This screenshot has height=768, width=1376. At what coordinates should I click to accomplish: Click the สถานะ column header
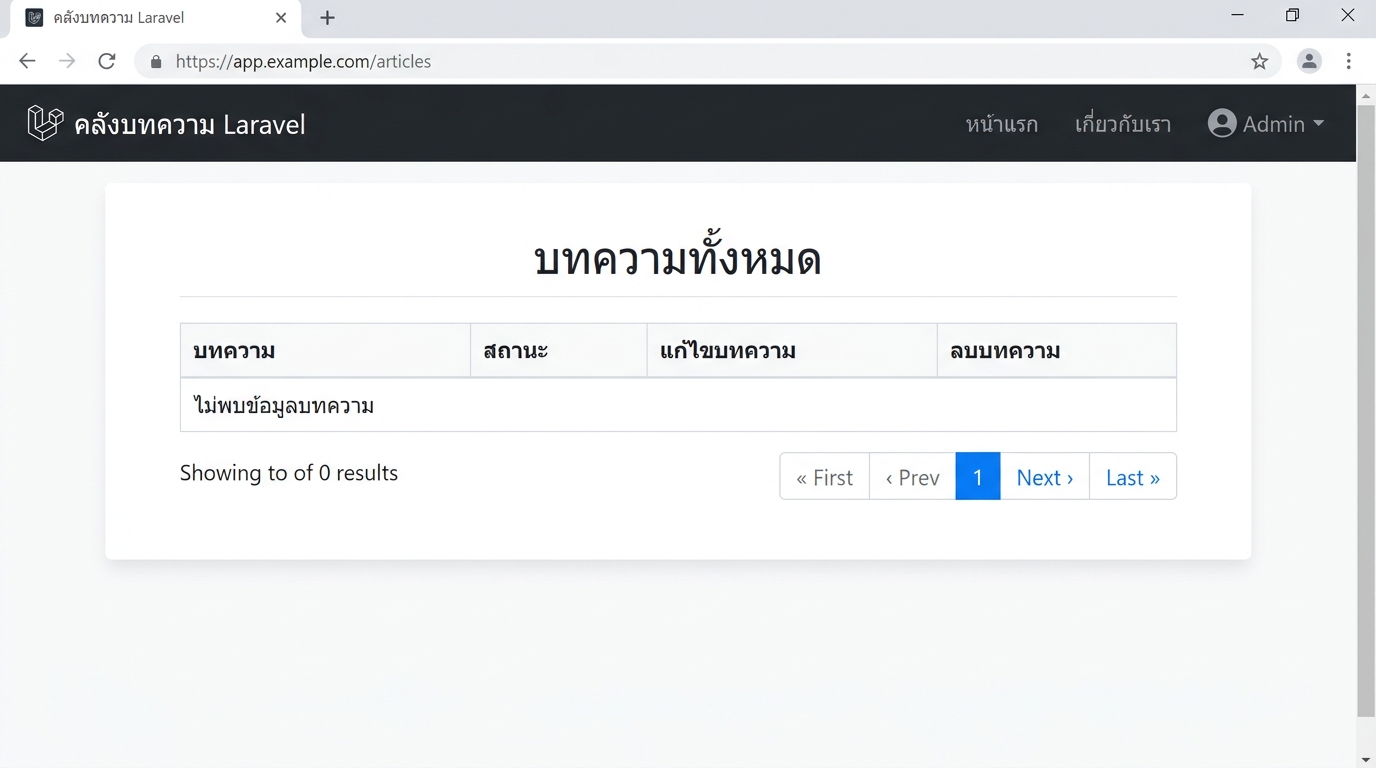pyautogui.click(x=559, y=351)
